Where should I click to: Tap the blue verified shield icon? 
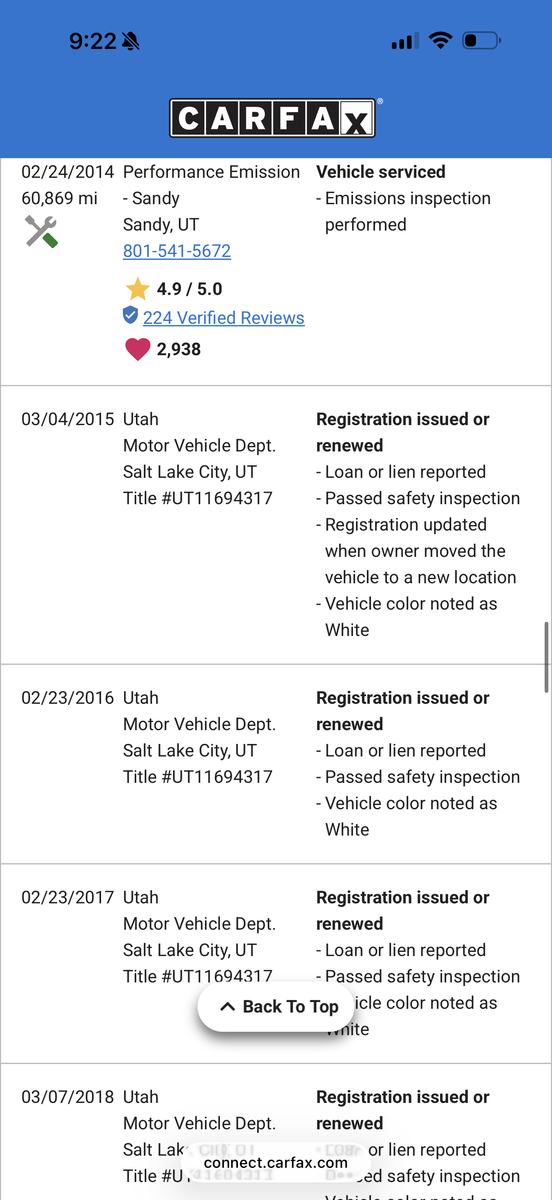[130, 317]
